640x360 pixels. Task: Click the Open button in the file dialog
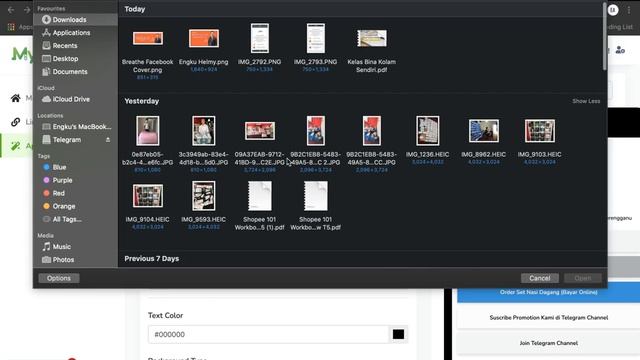[582, 278]
